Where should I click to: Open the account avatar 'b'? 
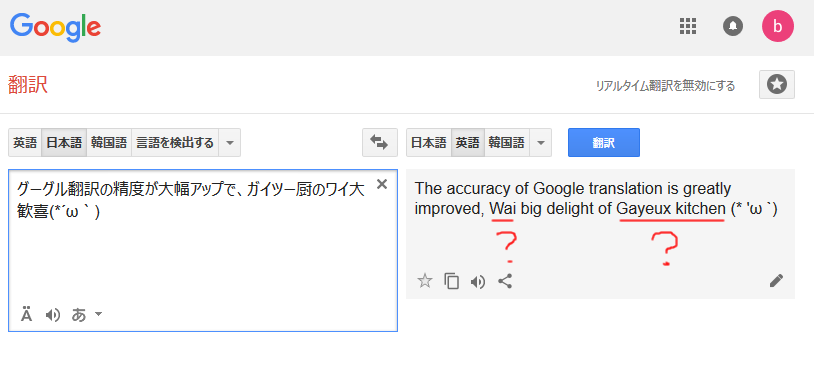click(x=778, y=26)
